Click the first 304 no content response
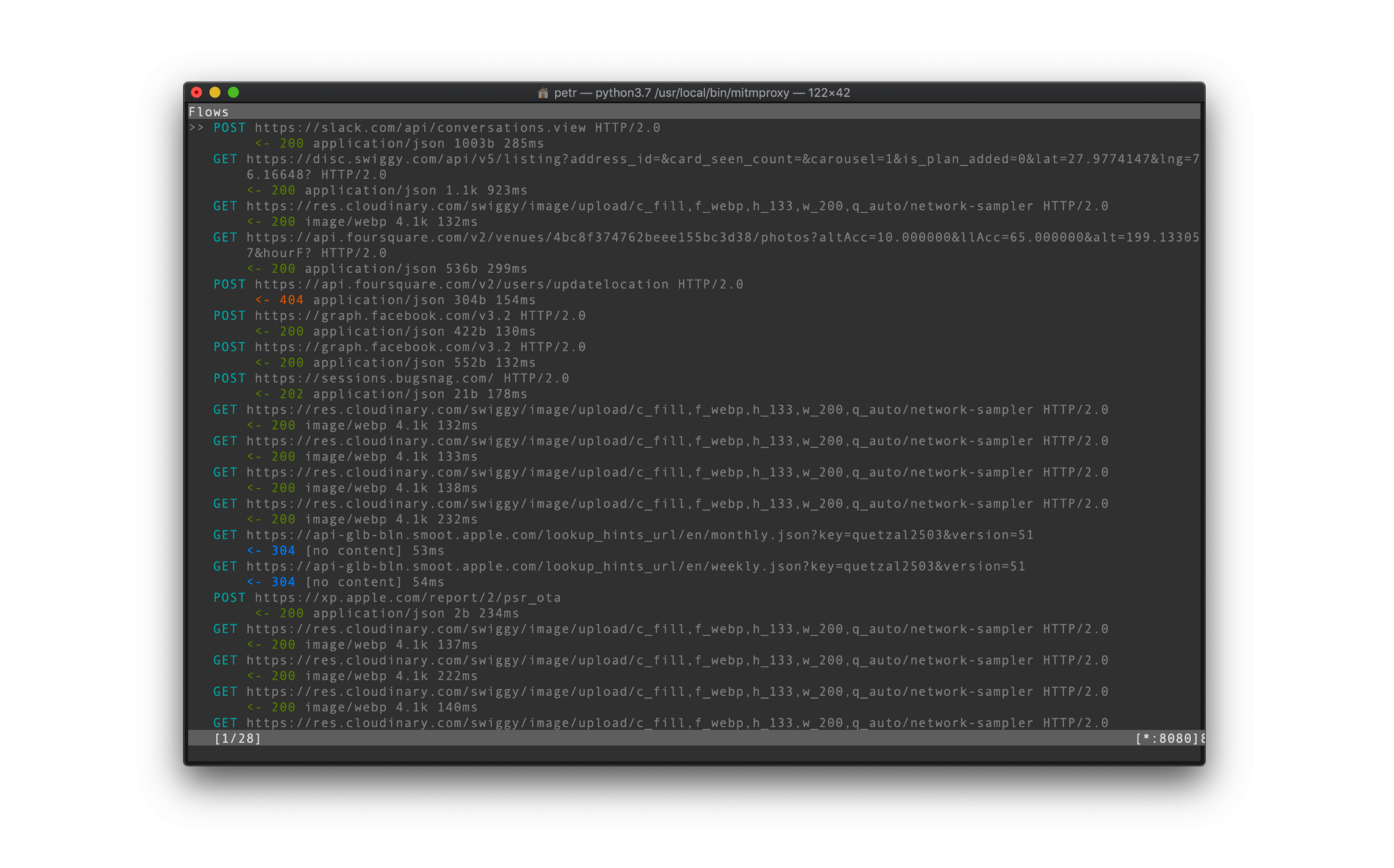The height and width of the screenshot is (868, 1394). coord(345,551)
